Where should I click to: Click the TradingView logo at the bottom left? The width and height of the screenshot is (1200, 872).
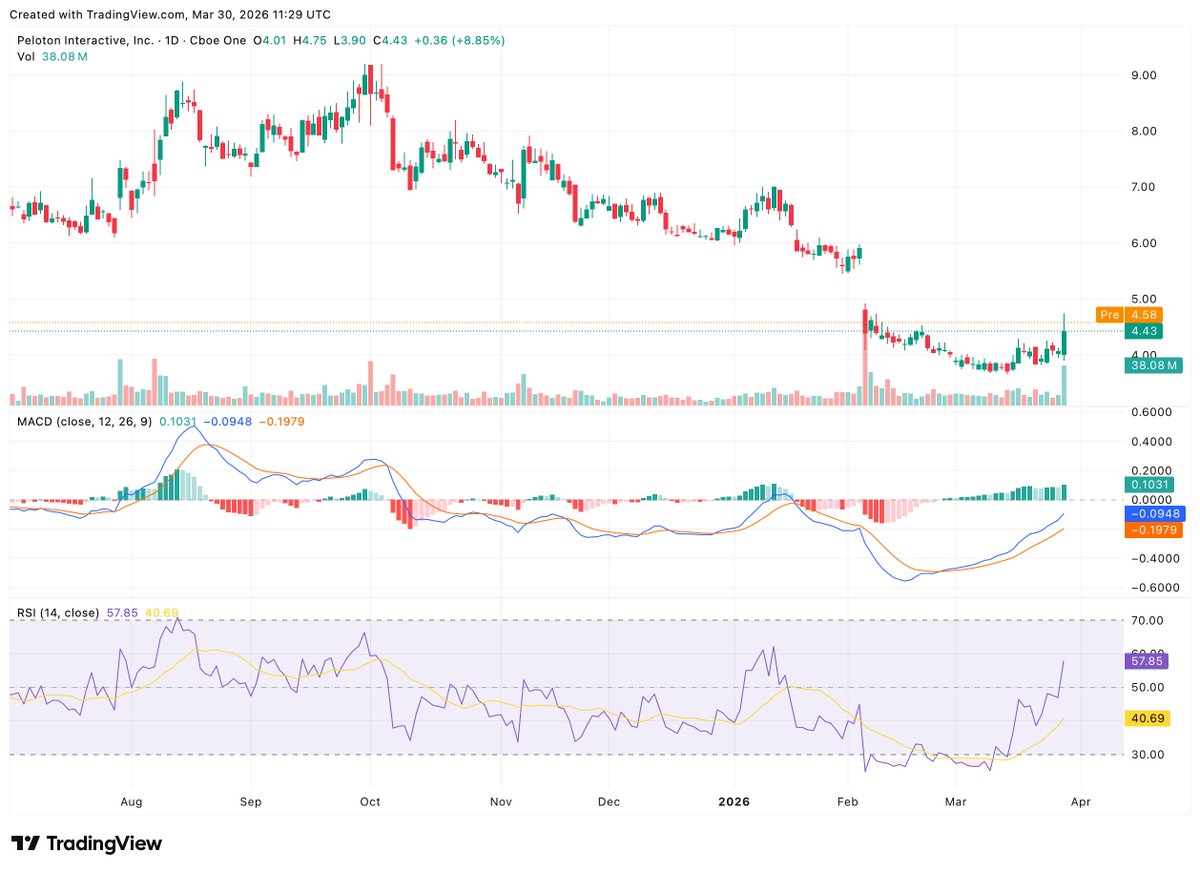point(86,843)
